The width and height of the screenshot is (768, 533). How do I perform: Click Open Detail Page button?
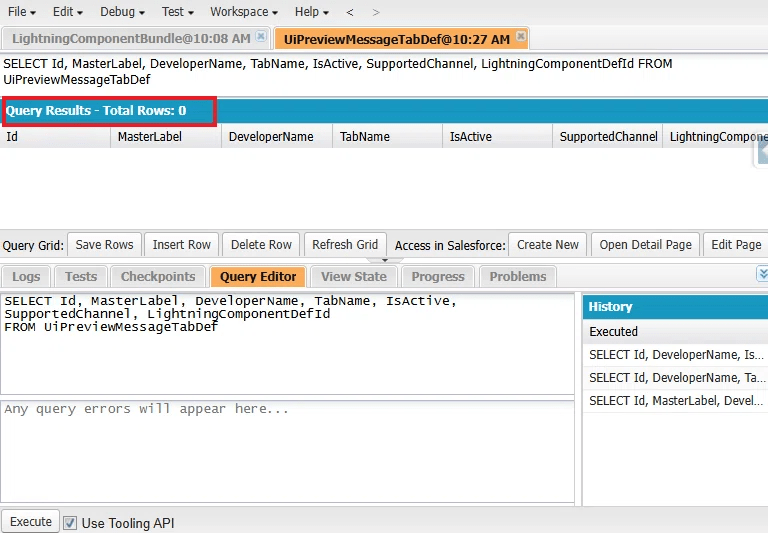tap(646, 244)
